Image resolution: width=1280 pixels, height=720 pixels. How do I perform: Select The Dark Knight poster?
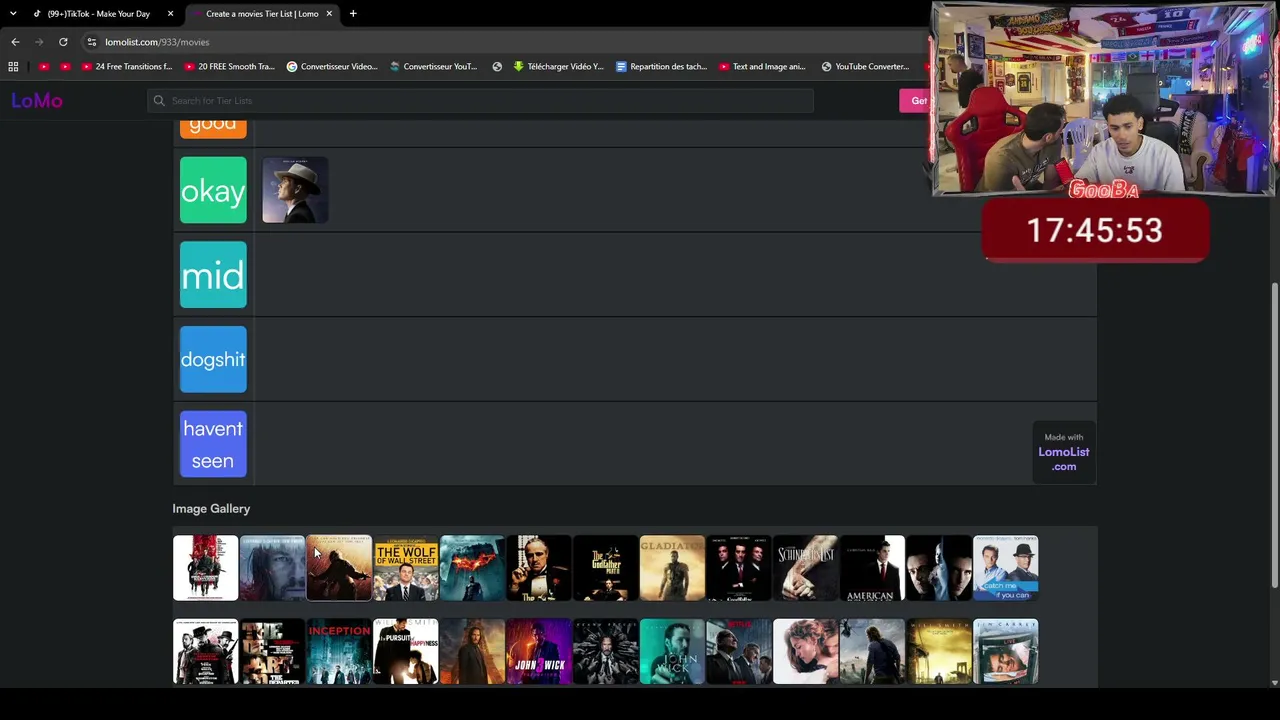pyautogui.click(x=472, y=568)
